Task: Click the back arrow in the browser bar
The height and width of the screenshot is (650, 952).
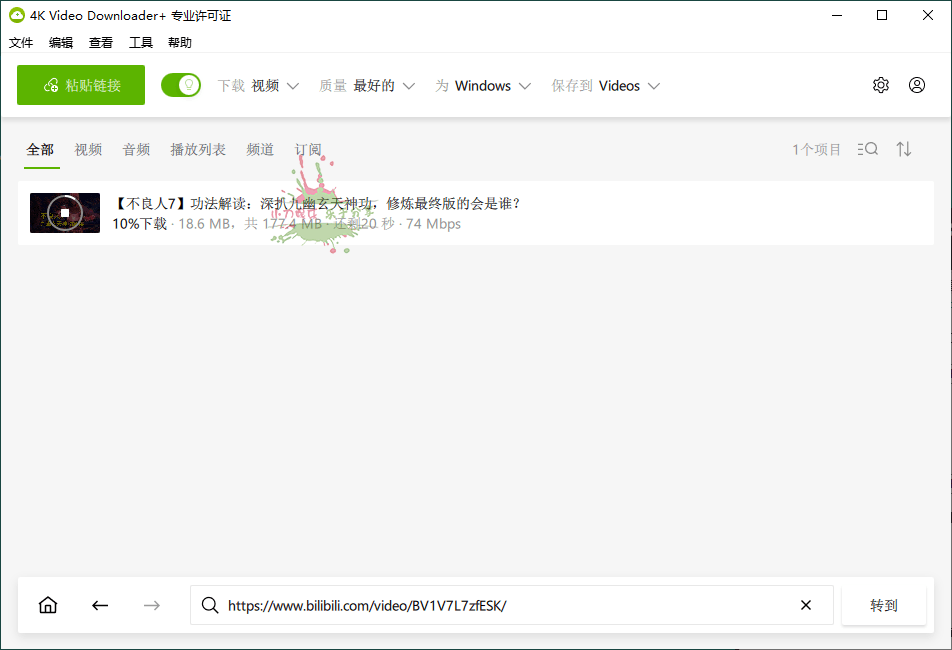Action: coord(99,605)
